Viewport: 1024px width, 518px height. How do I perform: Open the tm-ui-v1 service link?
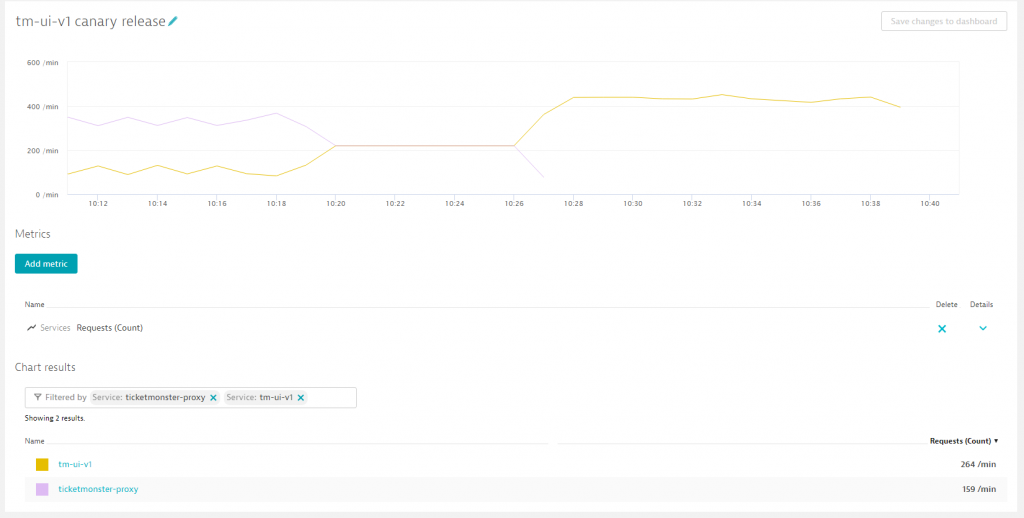tap(77, 464)
